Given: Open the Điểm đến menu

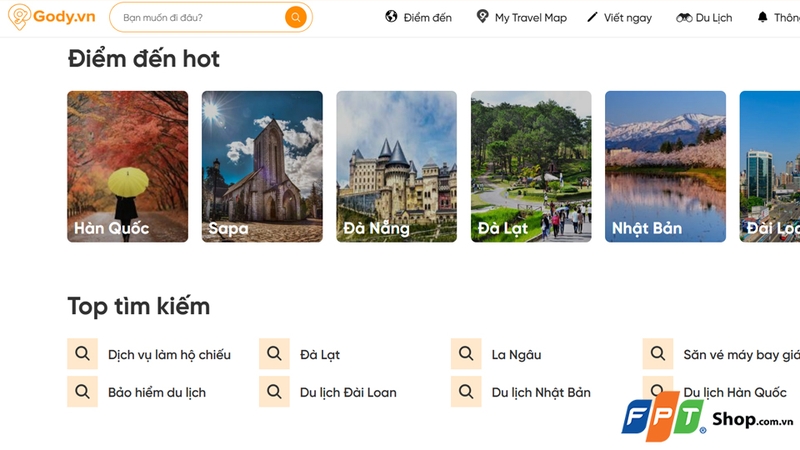Looking at the screenshot, I should point(427,18).
